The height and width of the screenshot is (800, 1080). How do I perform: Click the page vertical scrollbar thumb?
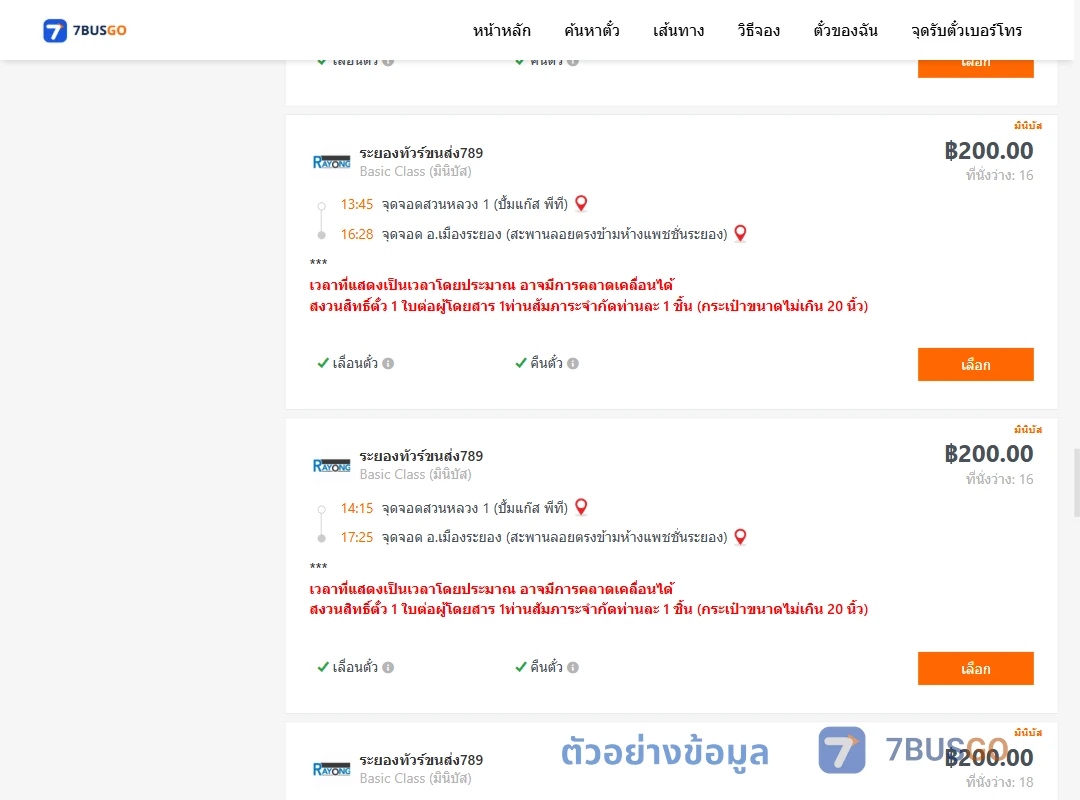point(1077,482)
